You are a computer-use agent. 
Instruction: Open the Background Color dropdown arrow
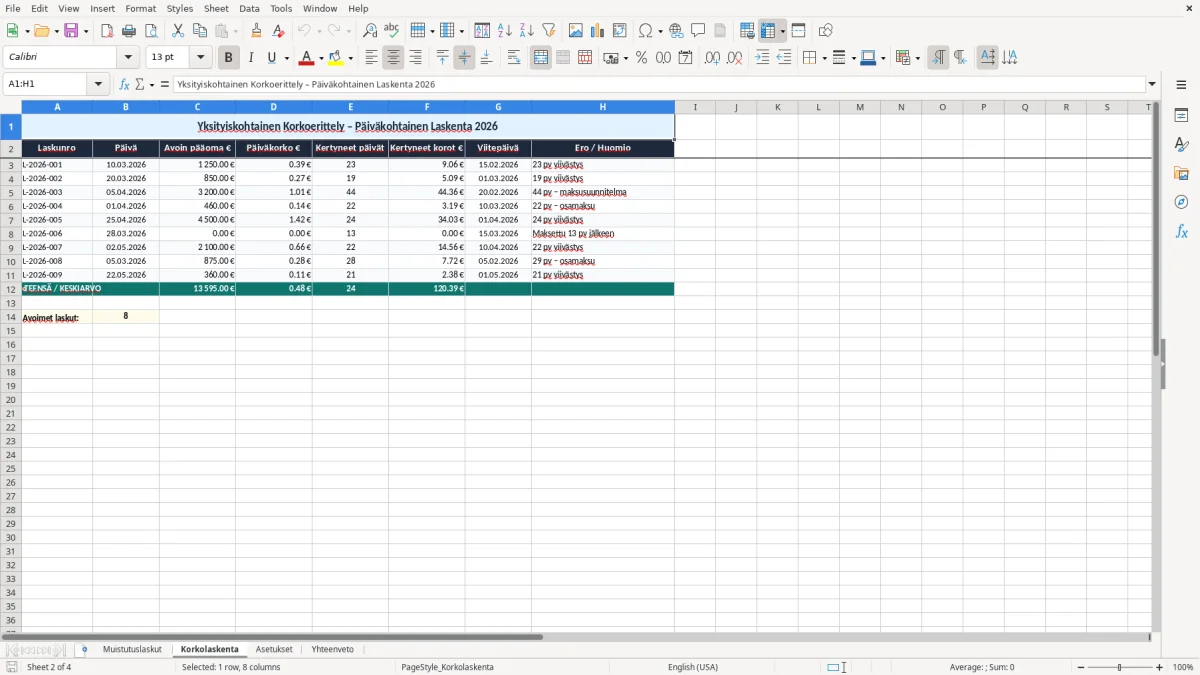pos(350,58)
